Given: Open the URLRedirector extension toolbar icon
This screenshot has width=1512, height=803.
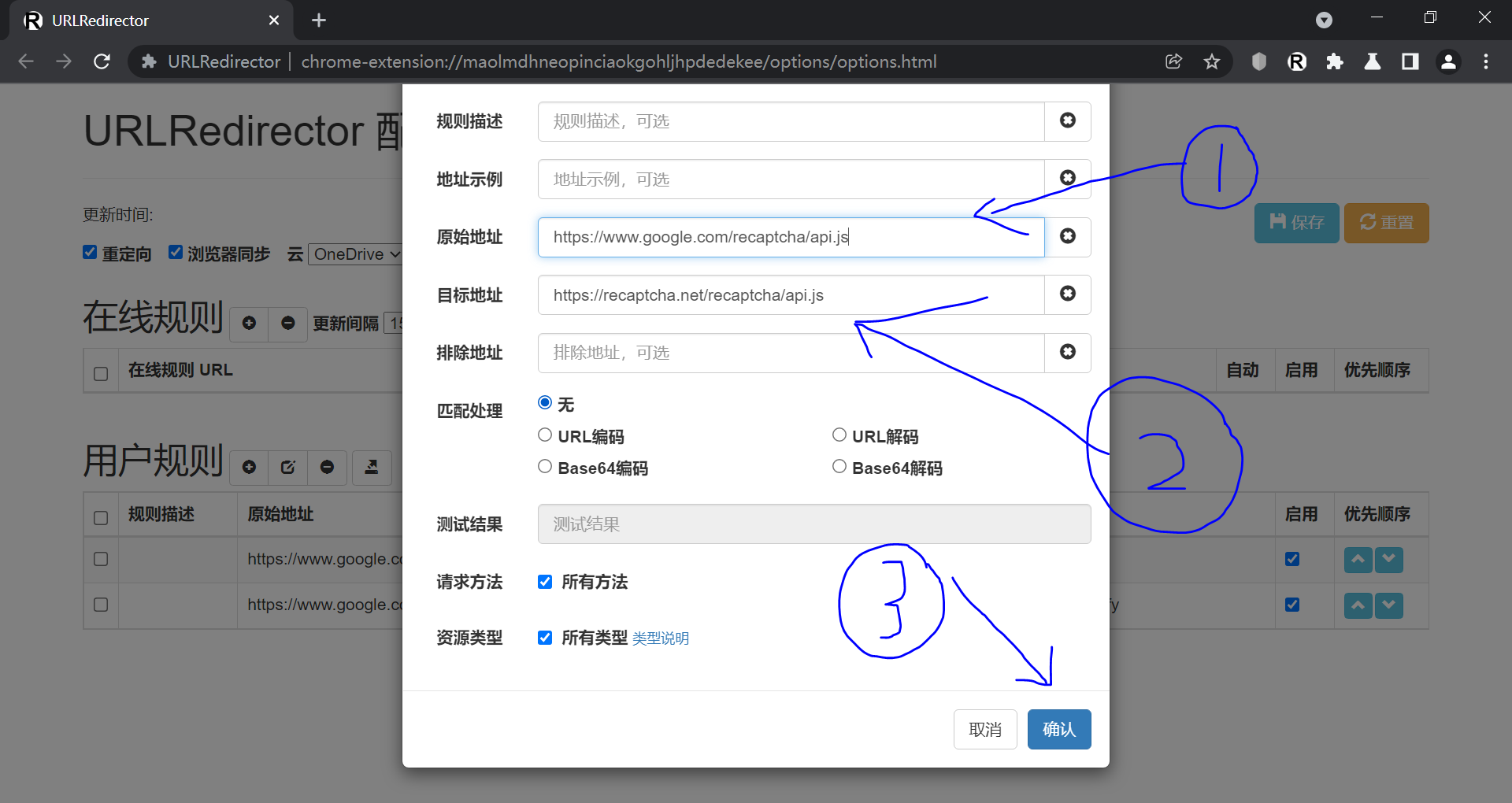Looking at the screenshot, I should click(x=1296, y=61).
